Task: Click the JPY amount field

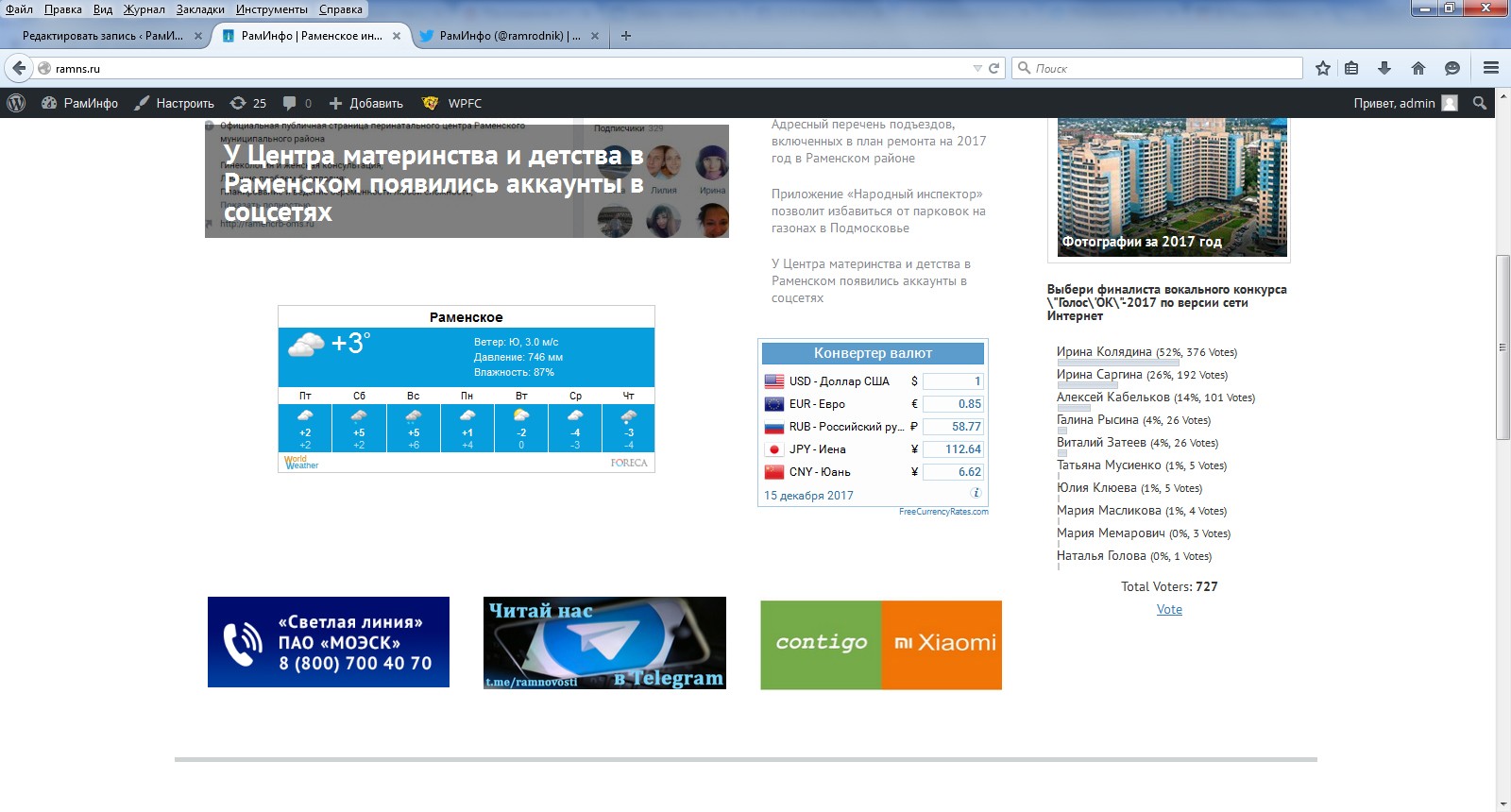Action: 953,449
